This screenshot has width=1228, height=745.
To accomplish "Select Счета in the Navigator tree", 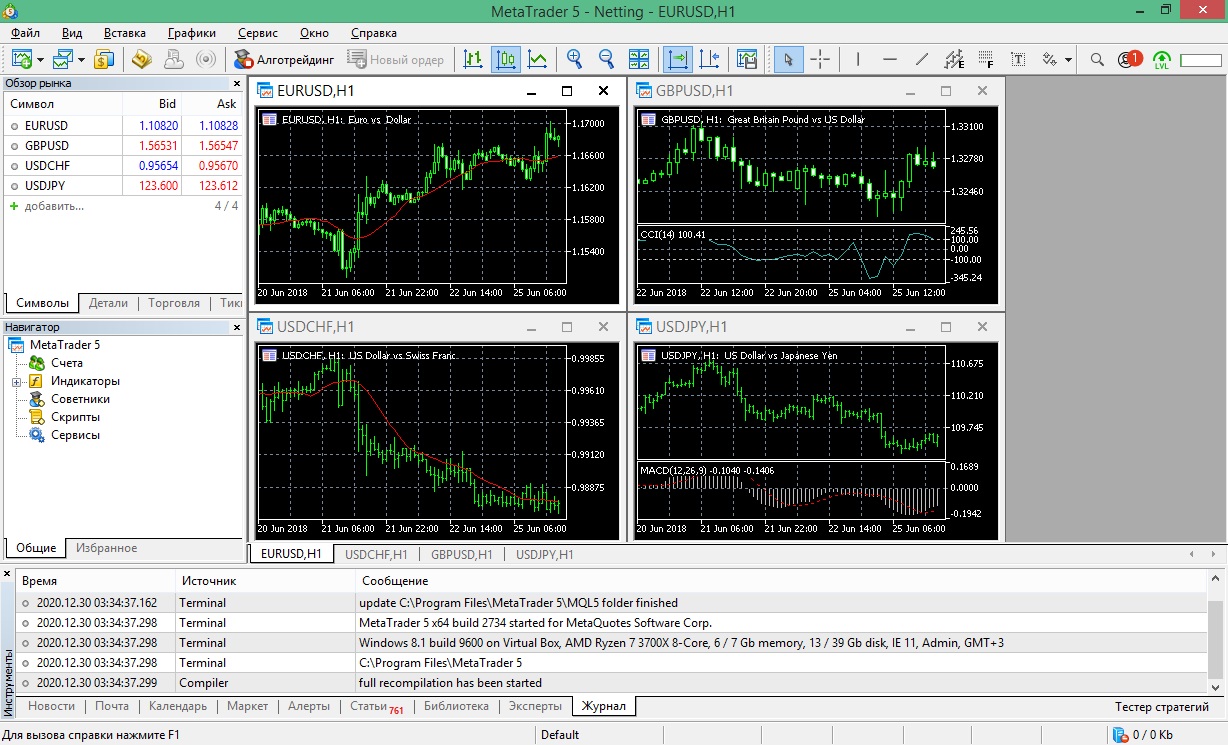I will click(67, 363).
